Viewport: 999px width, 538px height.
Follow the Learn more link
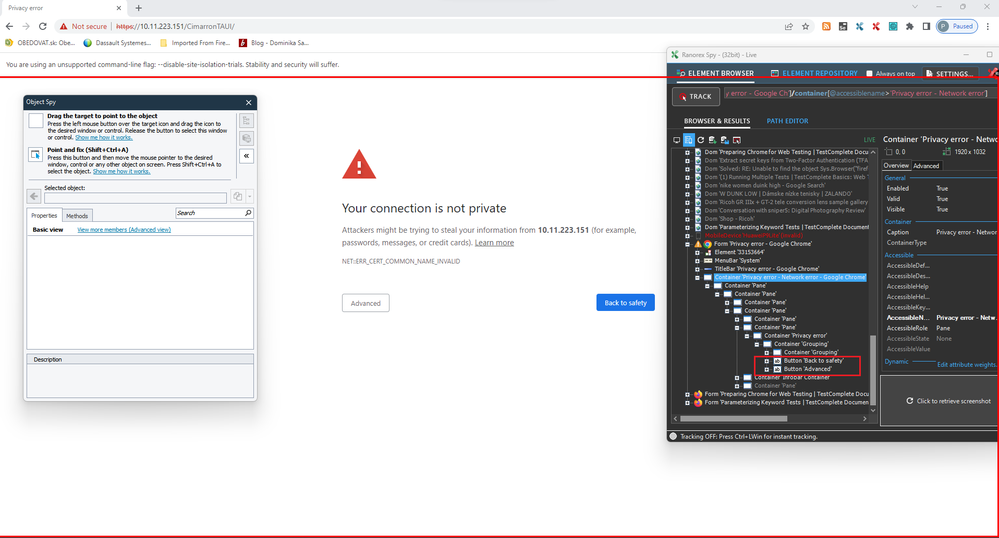click(494, 243)
